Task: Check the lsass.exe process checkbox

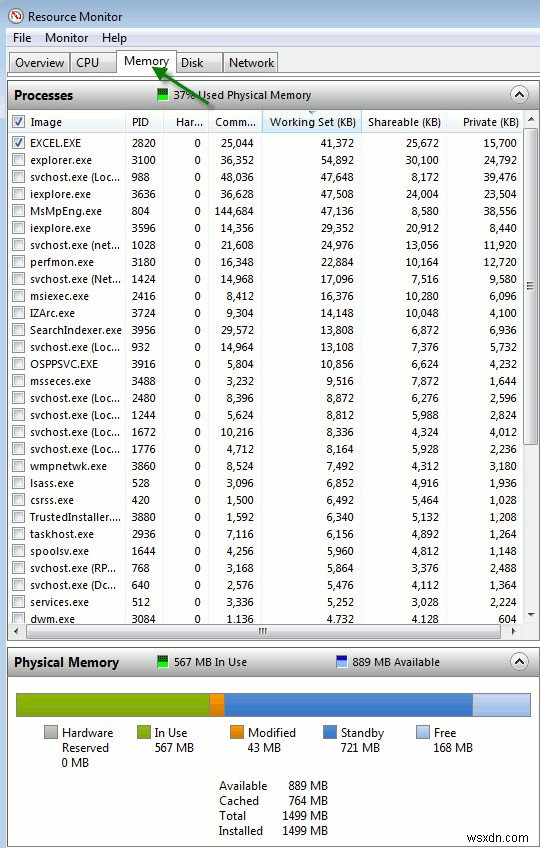Action: tap(18, 482)
